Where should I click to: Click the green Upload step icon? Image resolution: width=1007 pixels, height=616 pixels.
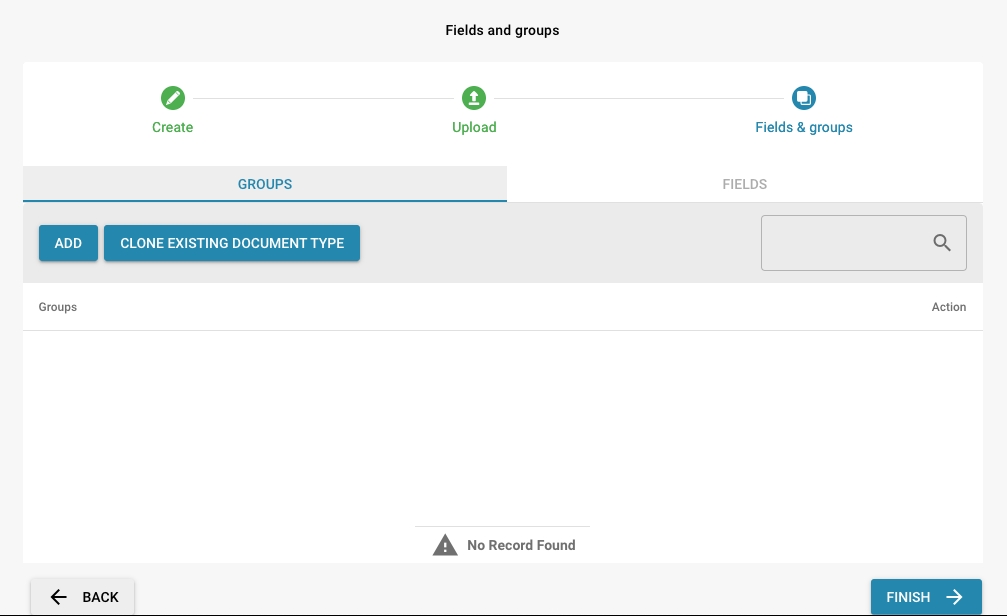point(474,98)
